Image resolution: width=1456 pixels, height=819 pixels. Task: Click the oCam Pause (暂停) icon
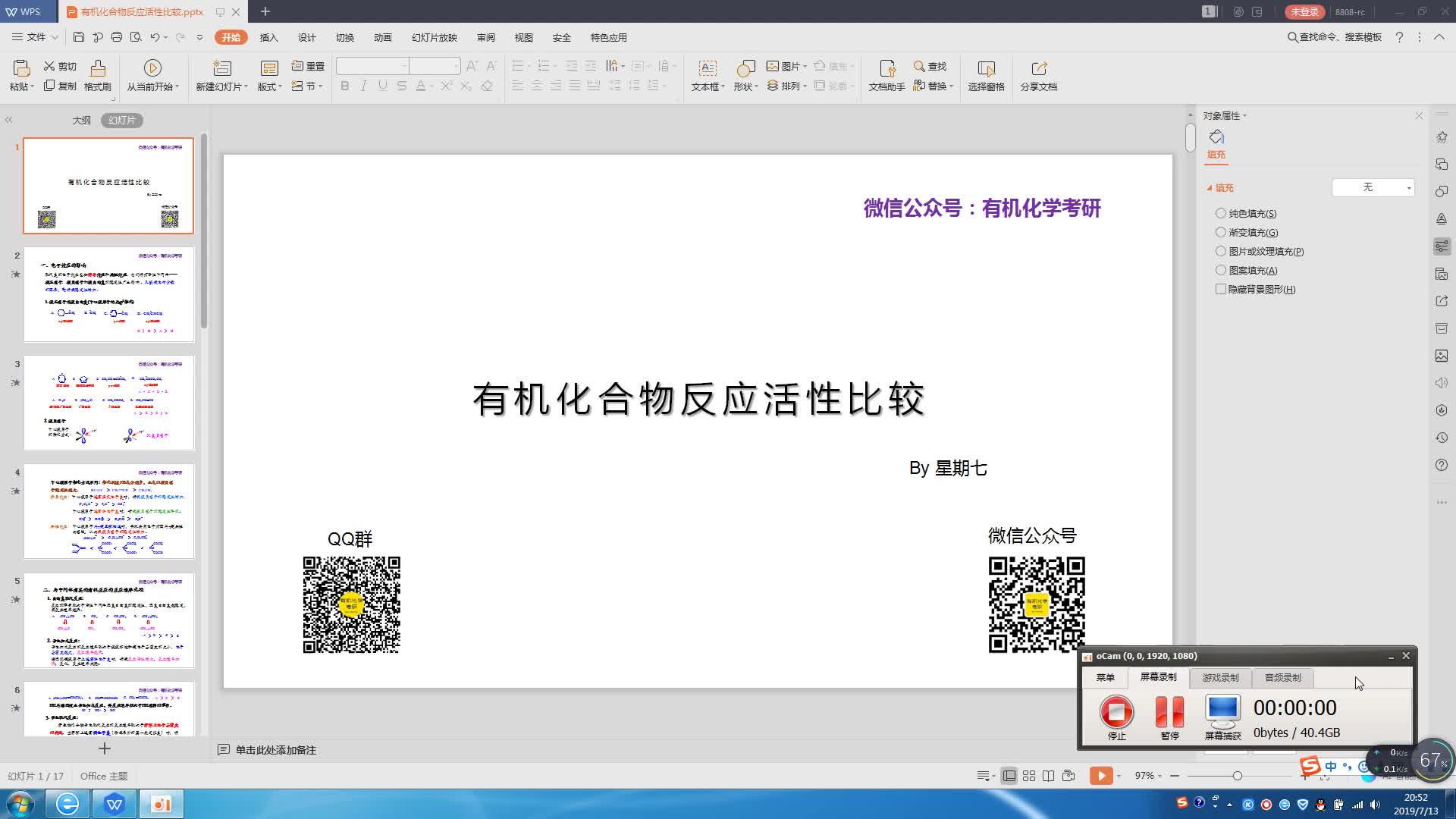coord(1169,712)
